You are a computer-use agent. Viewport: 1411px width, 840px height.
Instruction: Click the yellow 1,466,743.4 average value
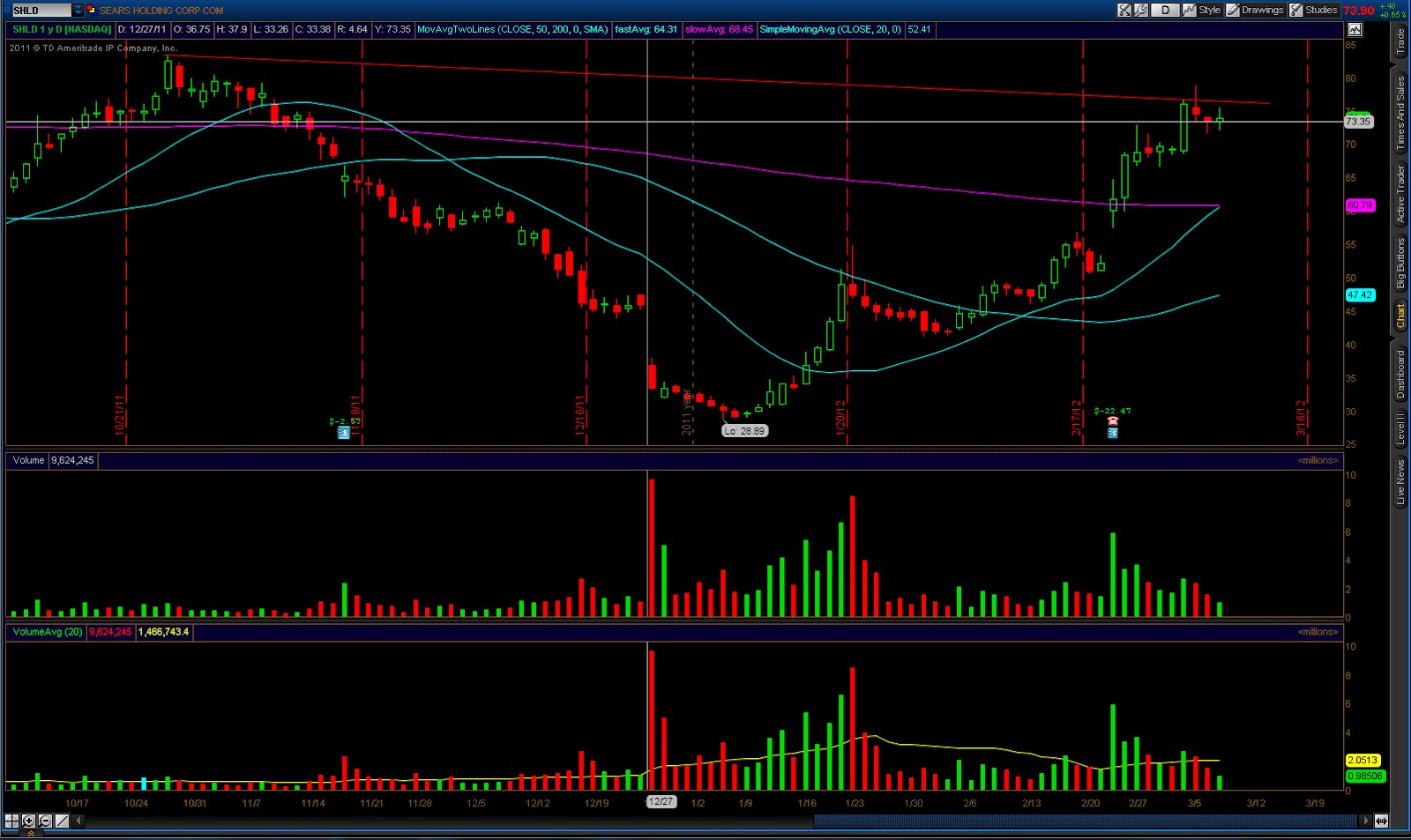[163, 632]
